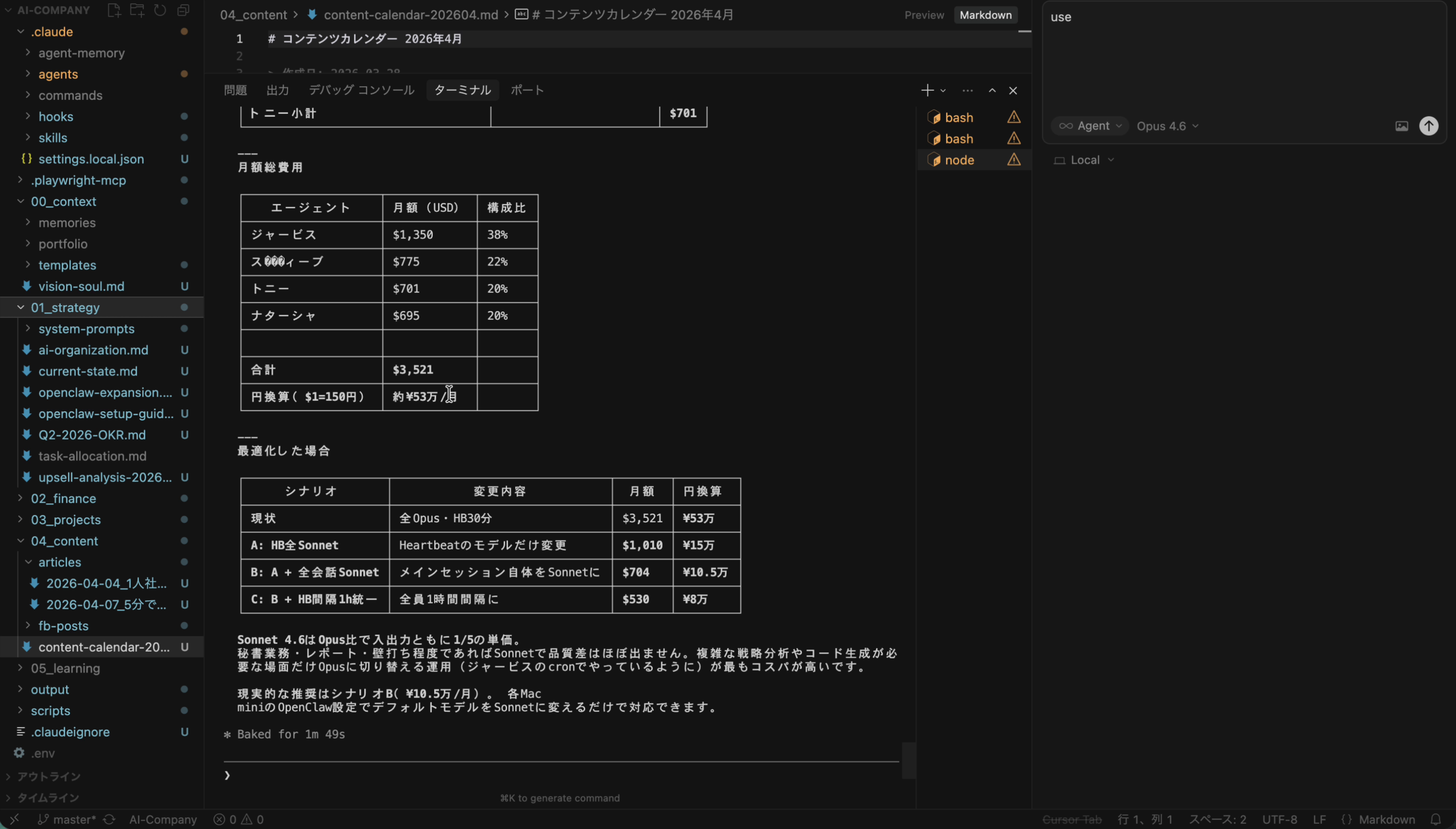The width and height of the screenshot is (1456, 829).
Task: Create a new folder in the explorer
Action: pyautogui.click(x=137, y=10)
